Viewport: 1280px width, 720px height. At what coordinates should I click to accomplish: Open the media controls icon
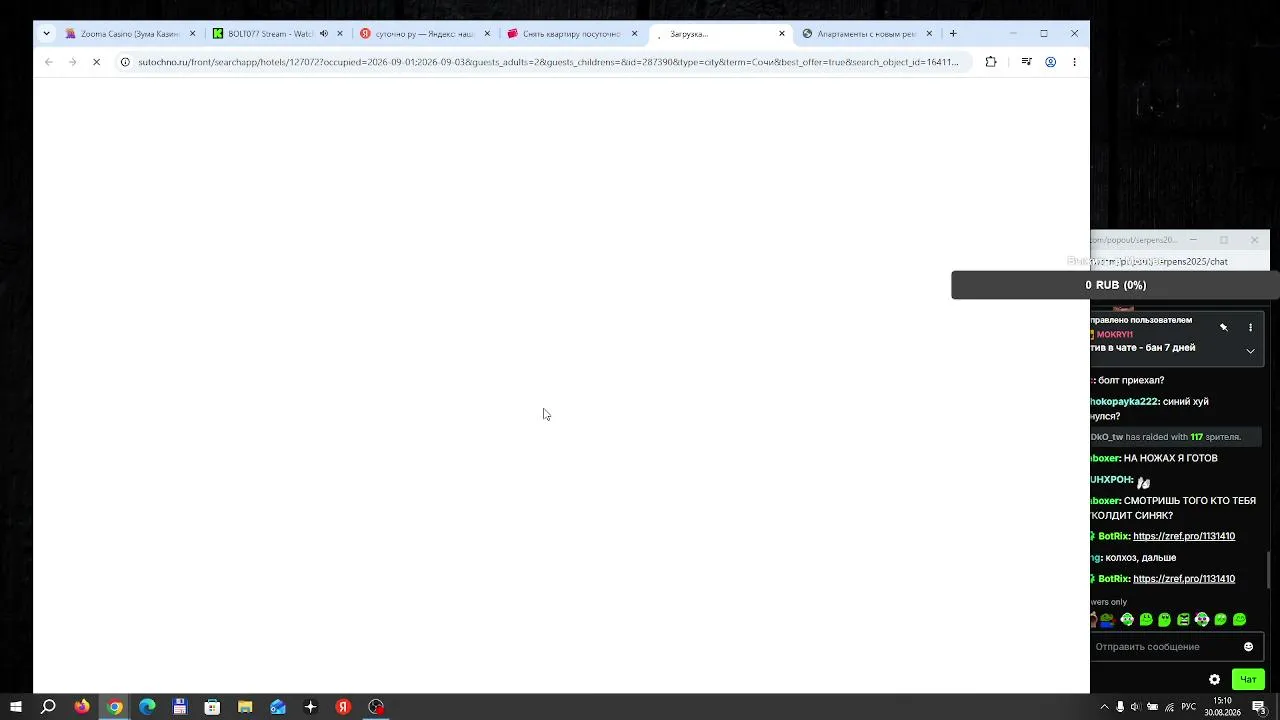(1026, 62)
